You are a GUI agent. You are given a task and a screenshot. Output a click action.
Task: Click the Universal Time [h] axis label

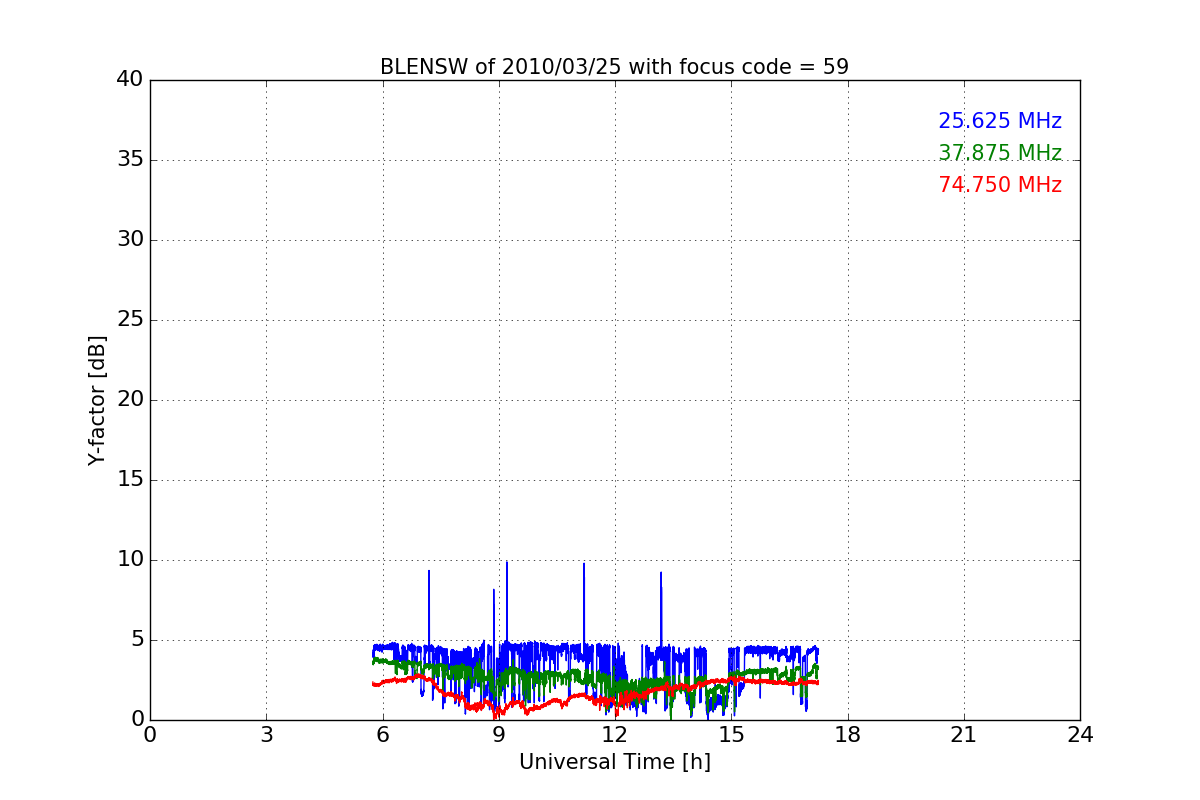[614, 762]
